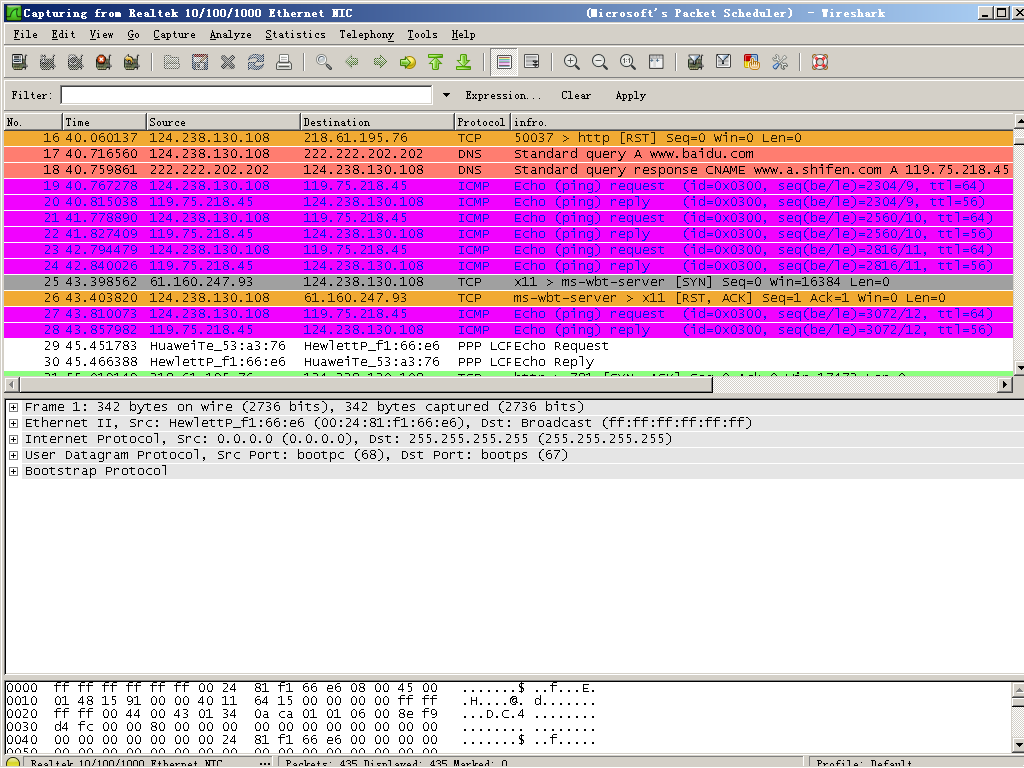Click into the Filter text field

point(246,95)
